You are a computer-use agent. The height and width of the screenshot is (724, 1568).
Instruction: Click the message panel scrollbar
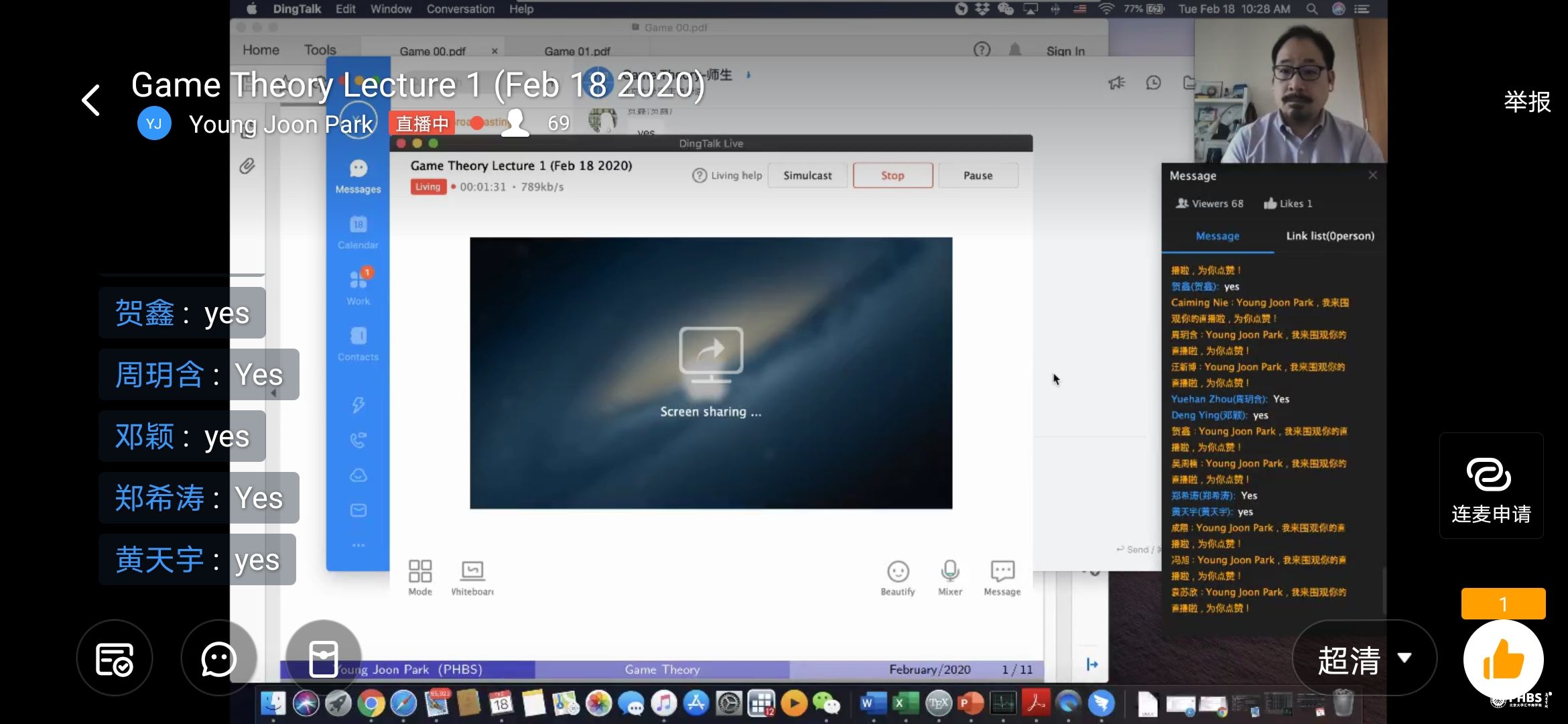click(x=1384, y=590)
